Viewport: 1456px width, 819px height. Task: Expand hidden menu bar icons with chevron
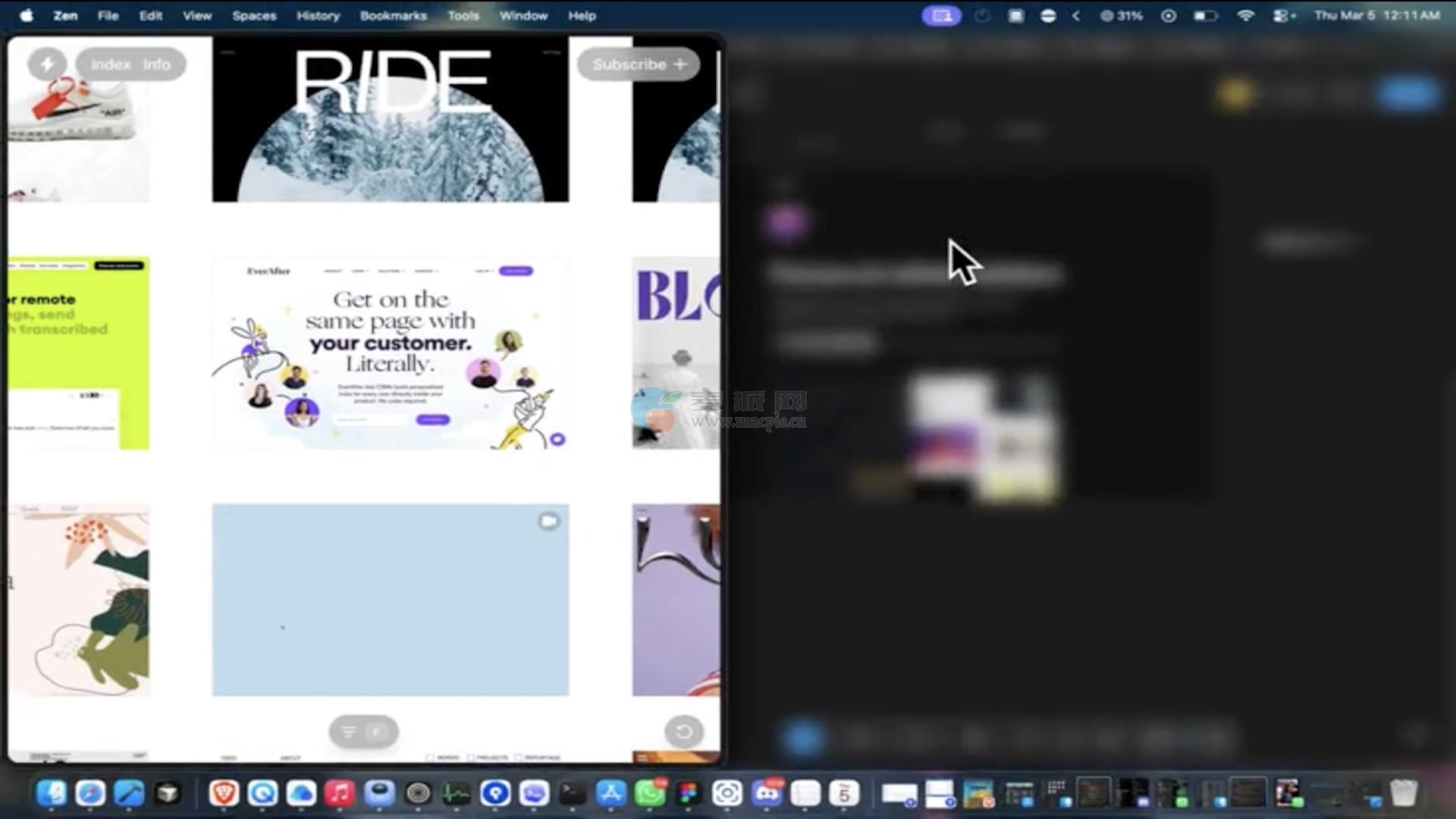point(1076,15)
